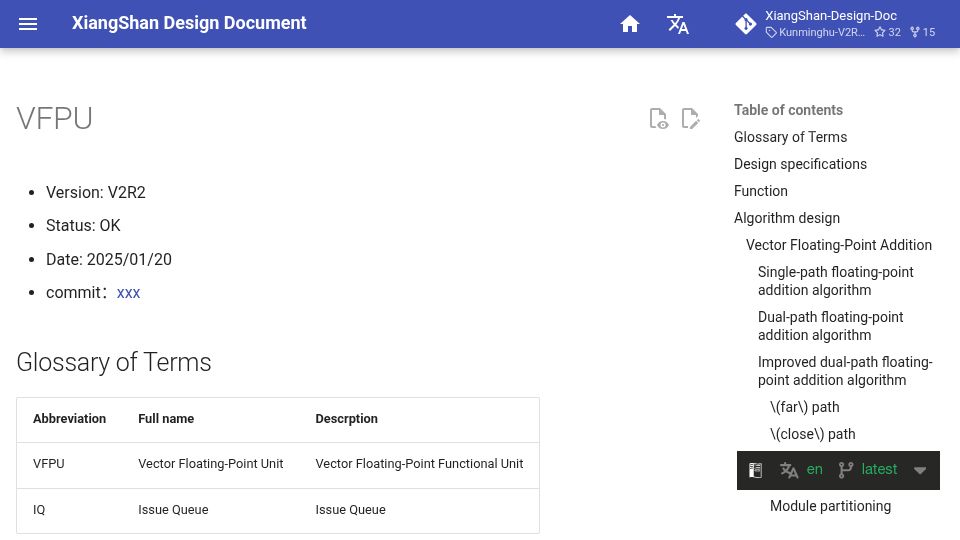View source of this page icon
Image resolution: width=960 pixels, height=540 pixels.
tap(659, 118)
